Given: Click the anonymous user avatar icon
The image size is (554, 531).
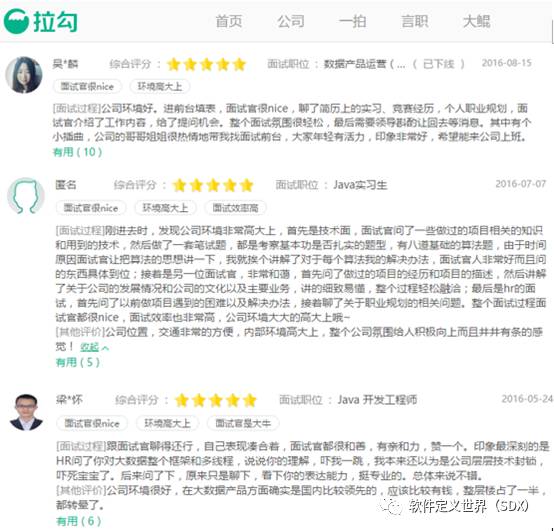Looking at the screenshot, I should (x=26, y=196).
